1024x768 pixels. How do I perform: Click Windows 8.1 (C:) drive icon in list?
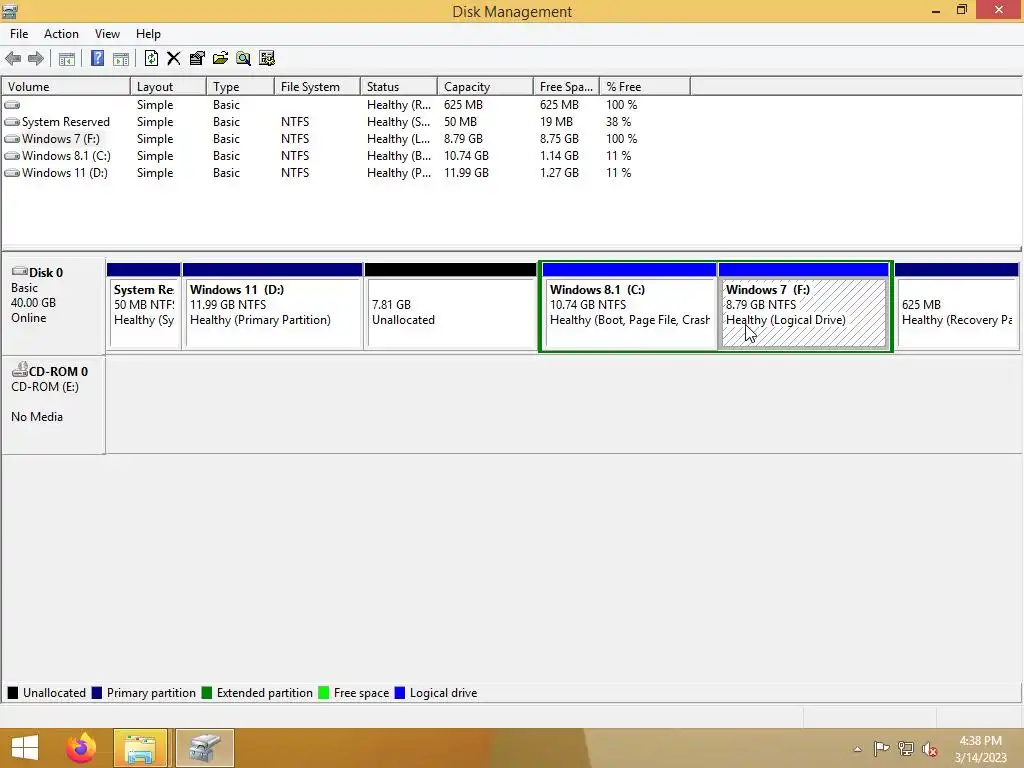[12, 155]
